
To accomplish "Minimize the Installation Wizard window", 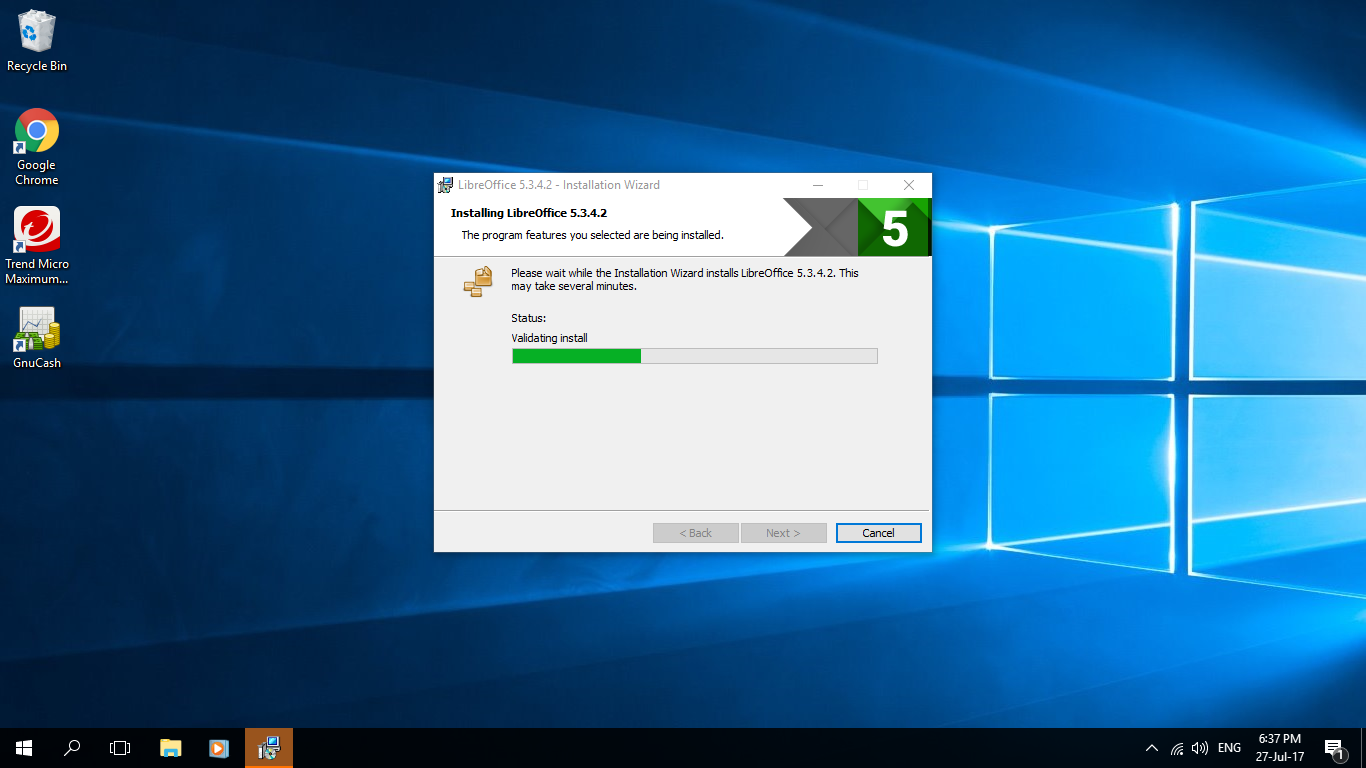I will (x=818, y=185).
